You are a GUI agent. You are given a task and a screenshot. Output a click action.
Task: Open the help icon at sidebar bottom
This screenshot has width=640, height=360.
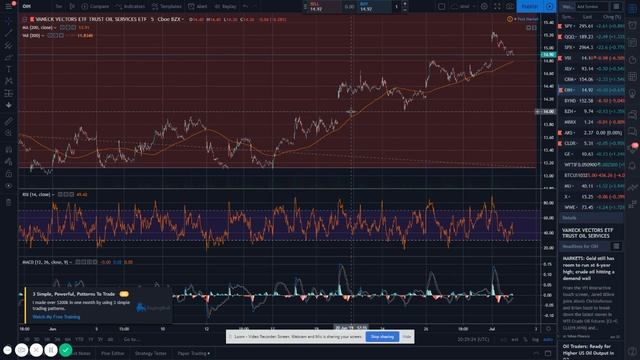pyautogui.click(x=632, y=351)
